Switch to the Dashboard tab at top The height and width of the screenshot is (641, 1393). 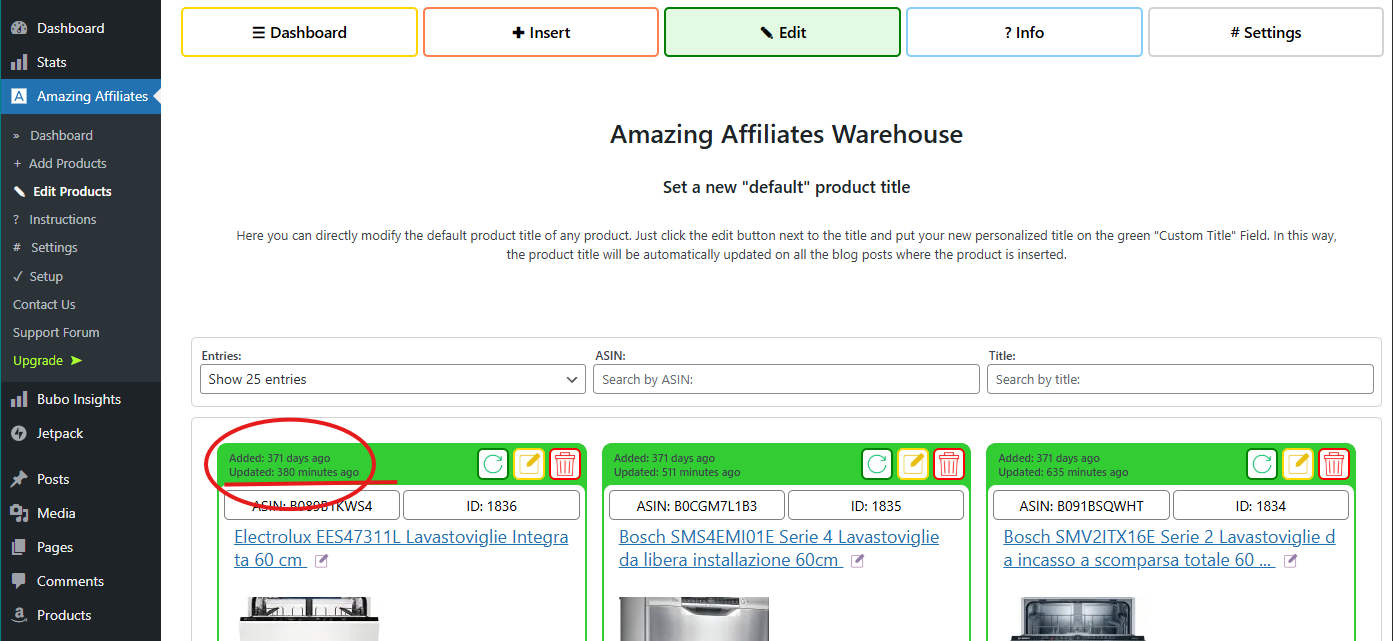click(x=299, y=32)
